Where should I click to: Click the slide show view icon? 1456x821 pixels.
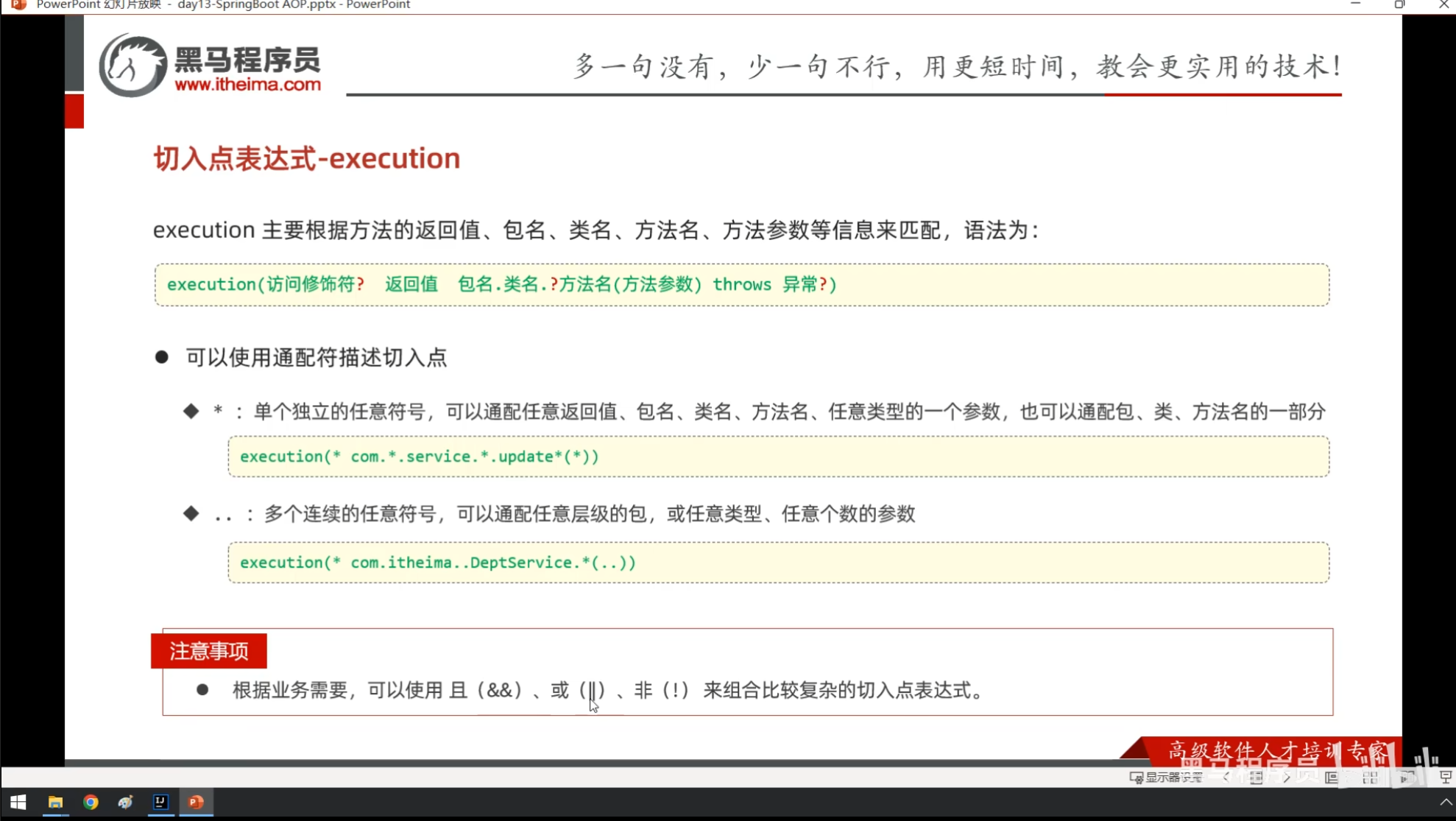(1445, 777)
